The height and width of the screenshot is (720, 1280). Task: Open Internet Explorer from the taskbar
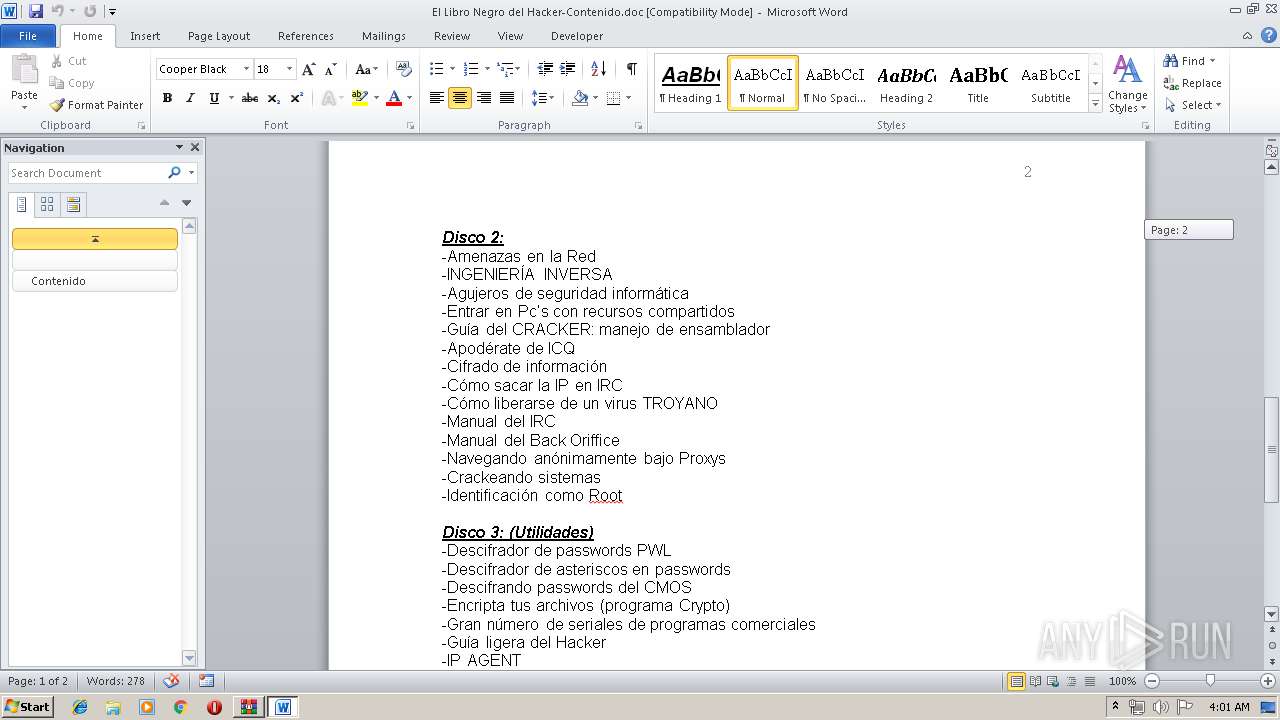(80, 707)
